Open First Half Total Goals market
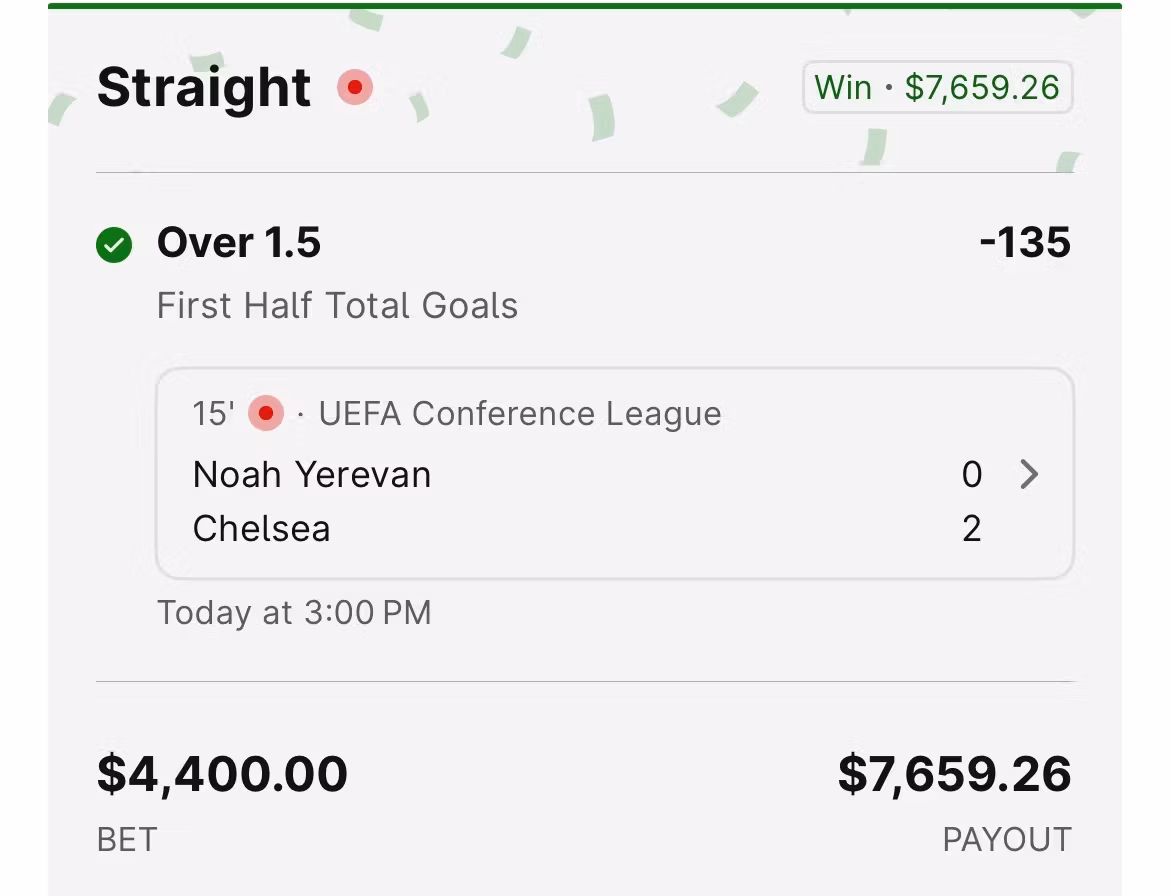Image resolution: width=1170 pixels, height=896 pixels. point(337,305)
